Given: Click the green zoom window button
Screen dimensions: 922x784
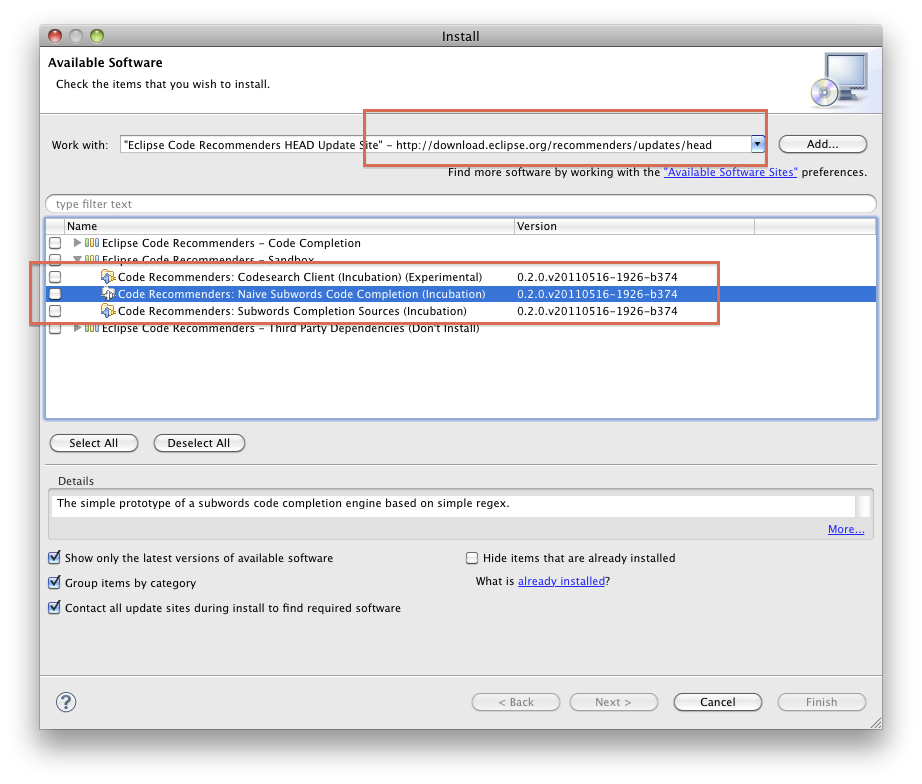Looking at the screenshot, I should click(x=97, y=36).
